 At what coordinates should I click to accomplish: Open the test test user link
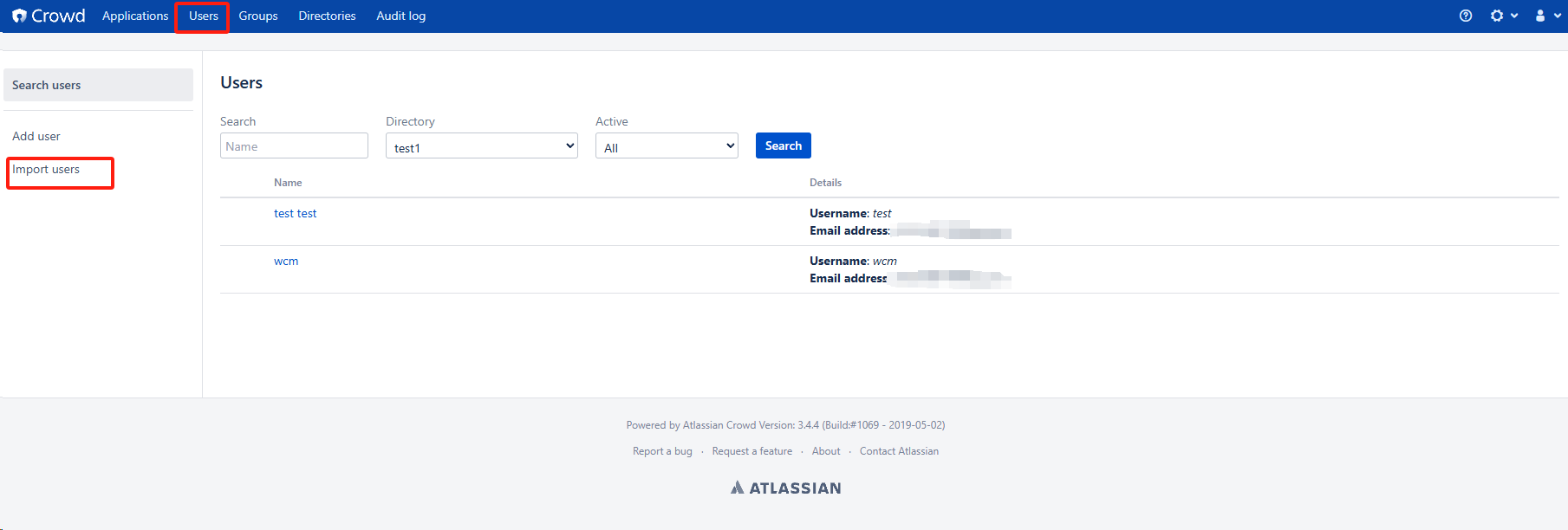[x=296, y=213]
